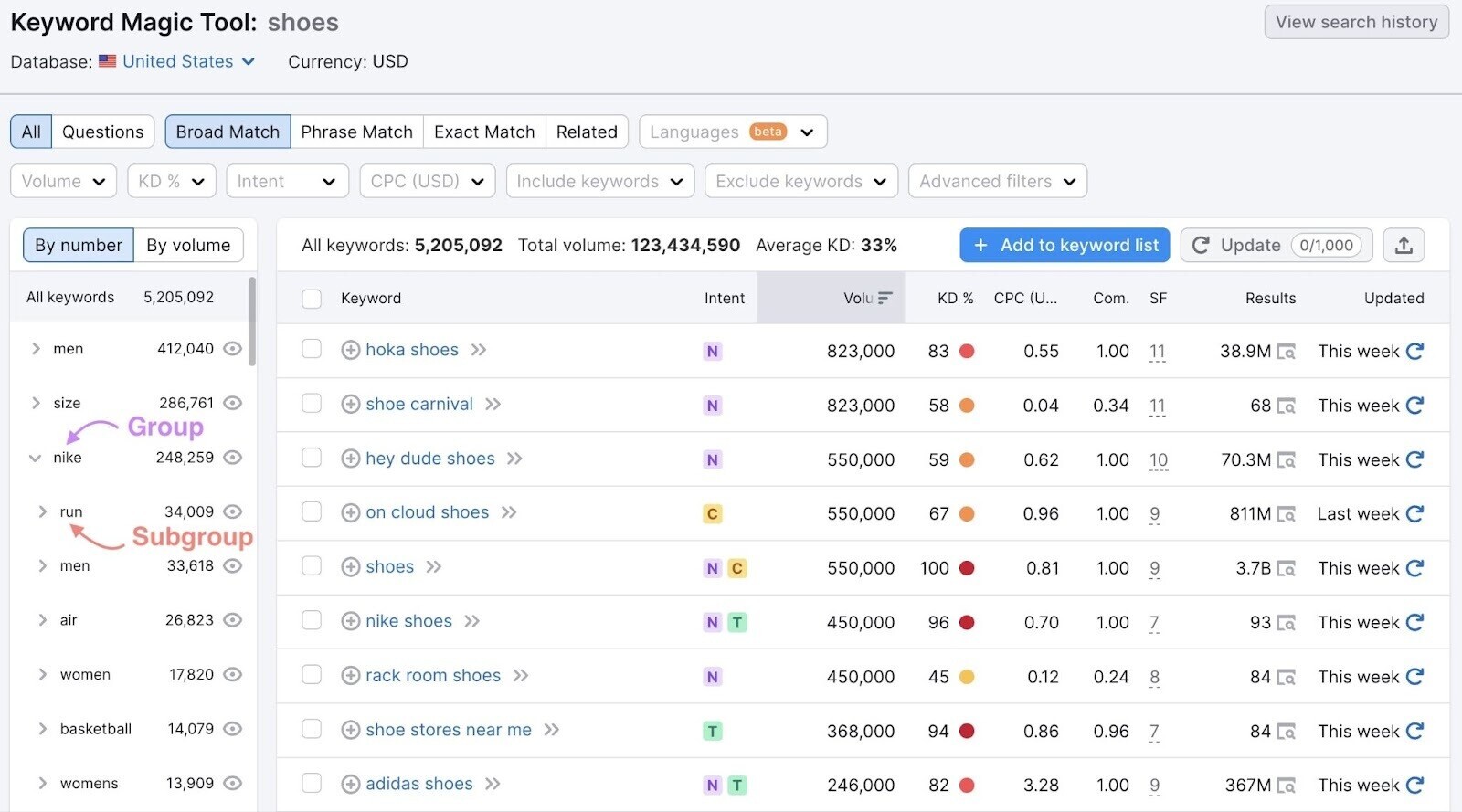Expand the men keyword group
Screen dimensions: 1462x812
pyautogui.click(x=36, y=349)
